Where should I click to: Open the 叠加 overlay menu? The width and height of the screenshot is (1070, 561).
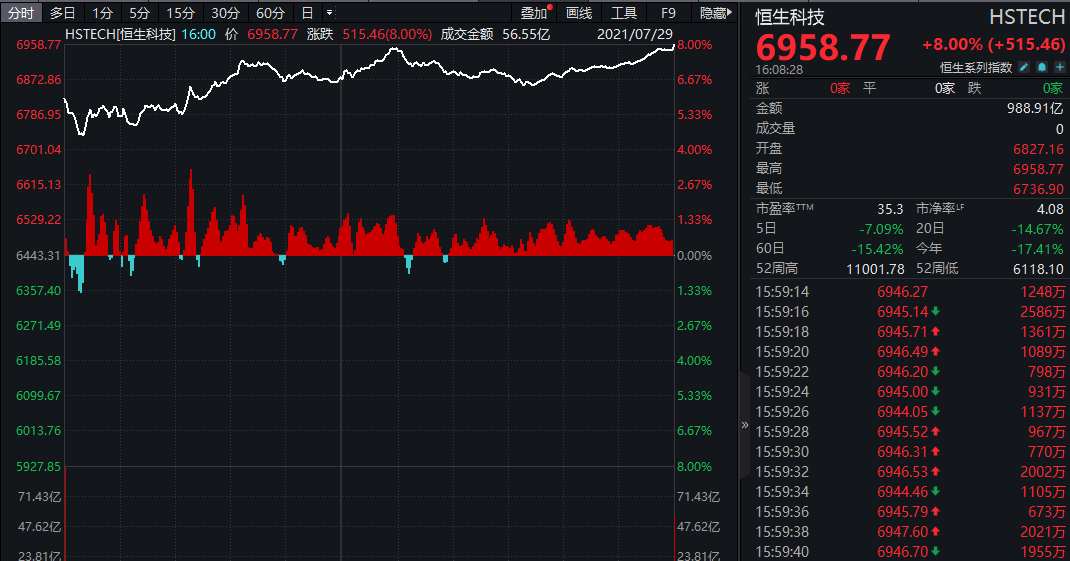point(534,12)
